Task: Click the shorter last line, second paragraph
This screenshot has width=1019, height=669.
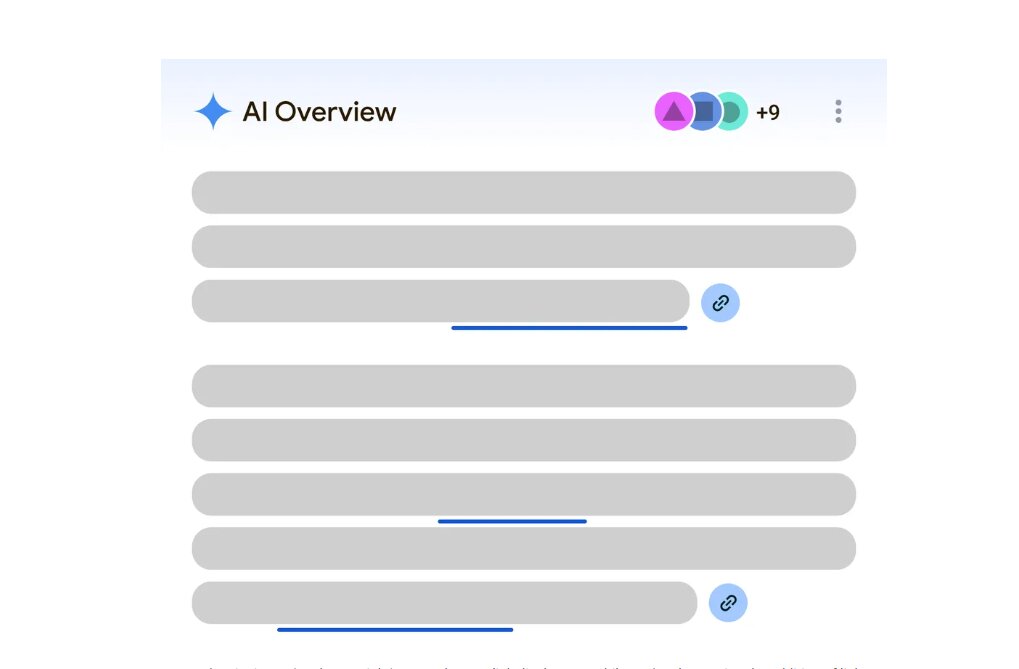Action: point(444,602)
